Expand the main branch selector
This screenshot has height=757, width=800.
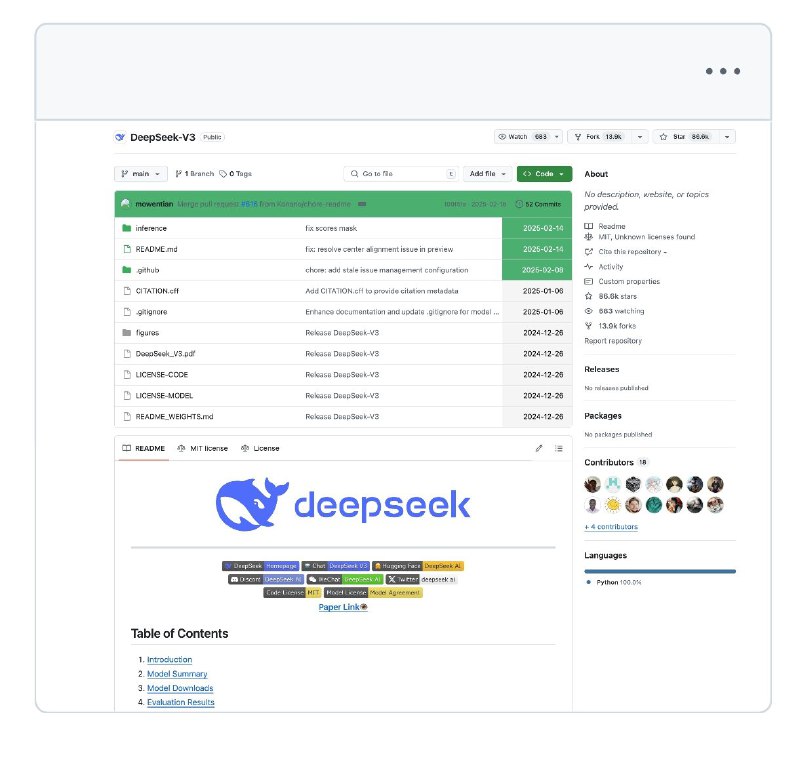point(140,173)
